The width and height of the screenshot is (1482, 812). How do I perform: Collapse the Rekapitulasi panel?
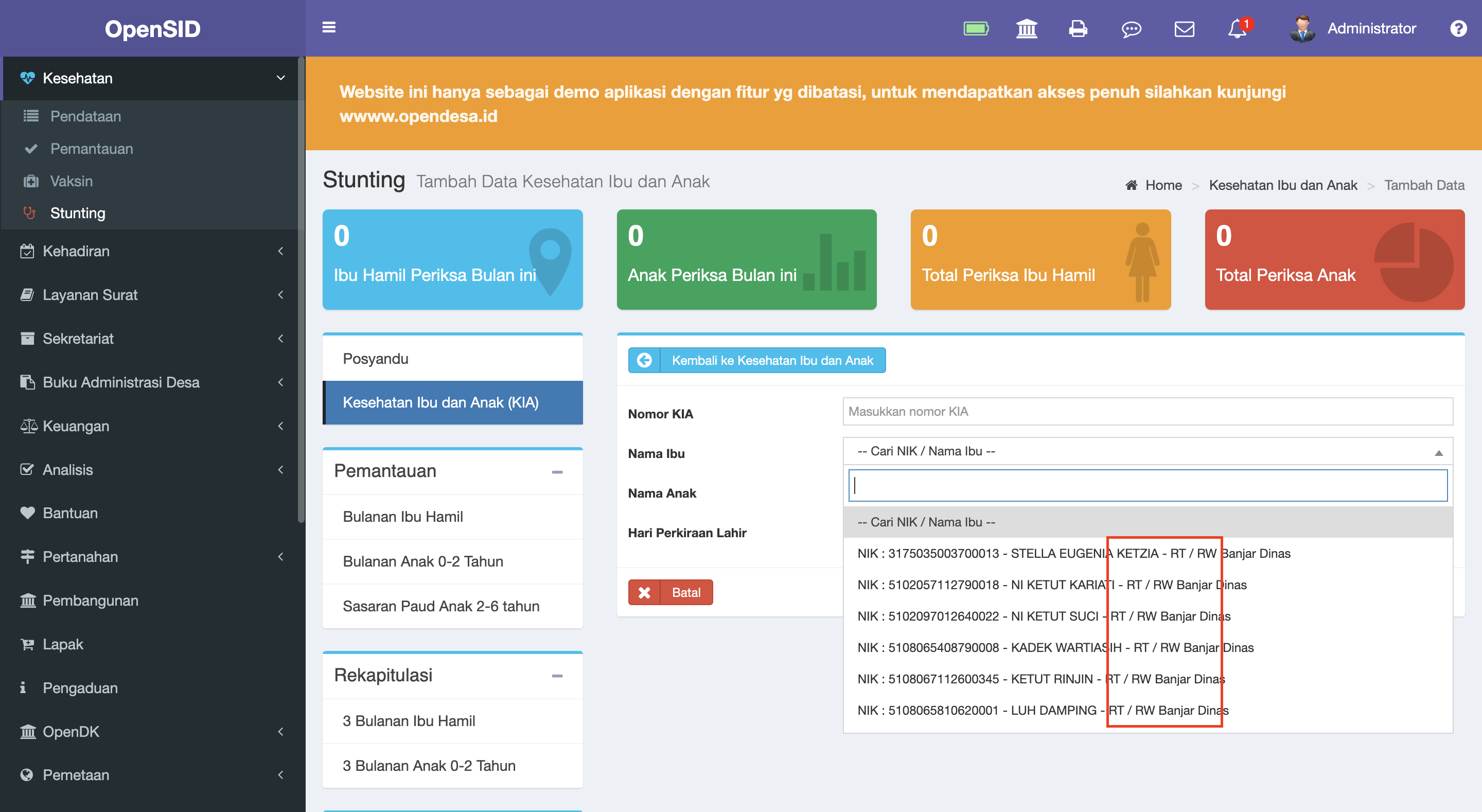tap(556, 675)
